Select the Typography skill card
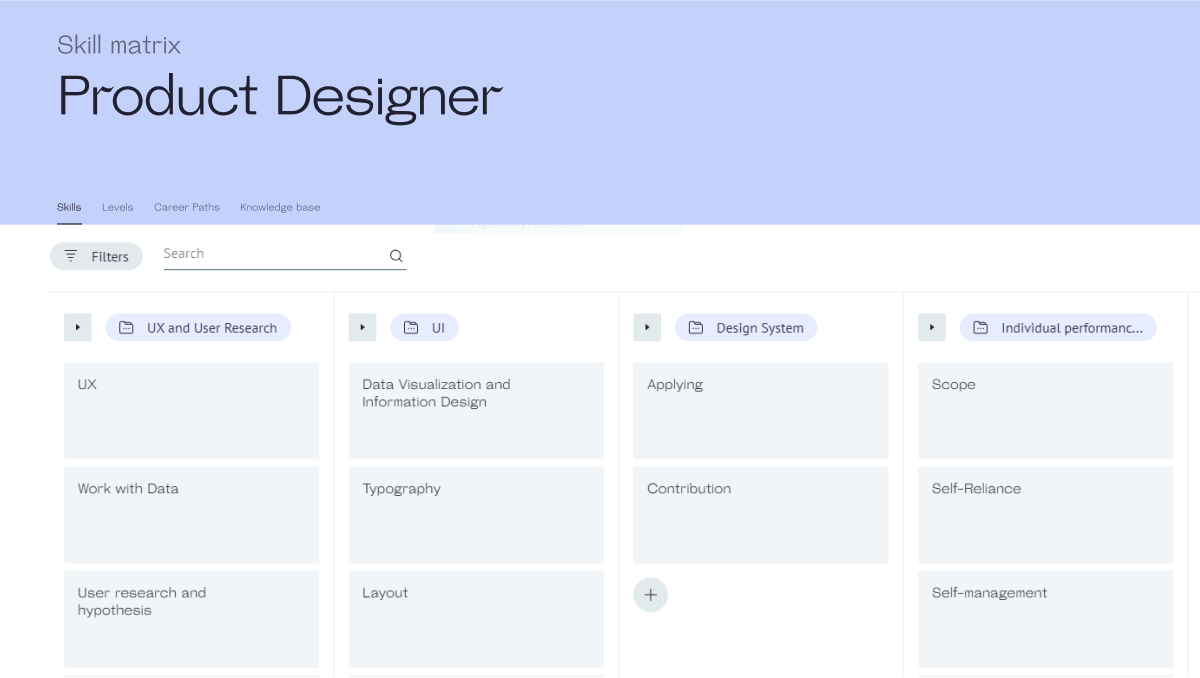The width and height of the screenshot is (1200, 678). pyautogui.click(x=476, y=515)
